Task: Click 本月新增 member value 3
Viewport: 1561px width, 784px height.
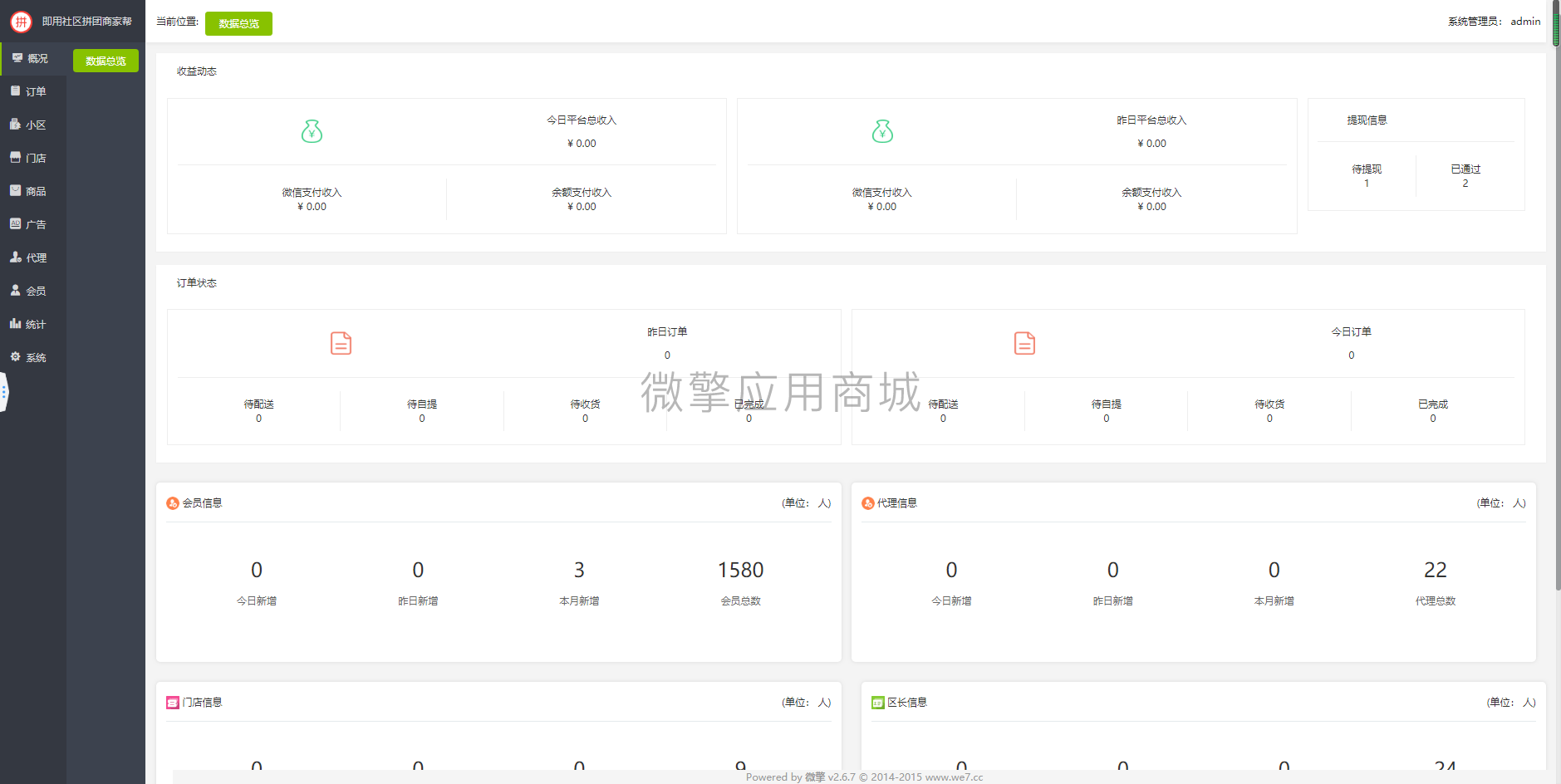Action: (579, 570)
